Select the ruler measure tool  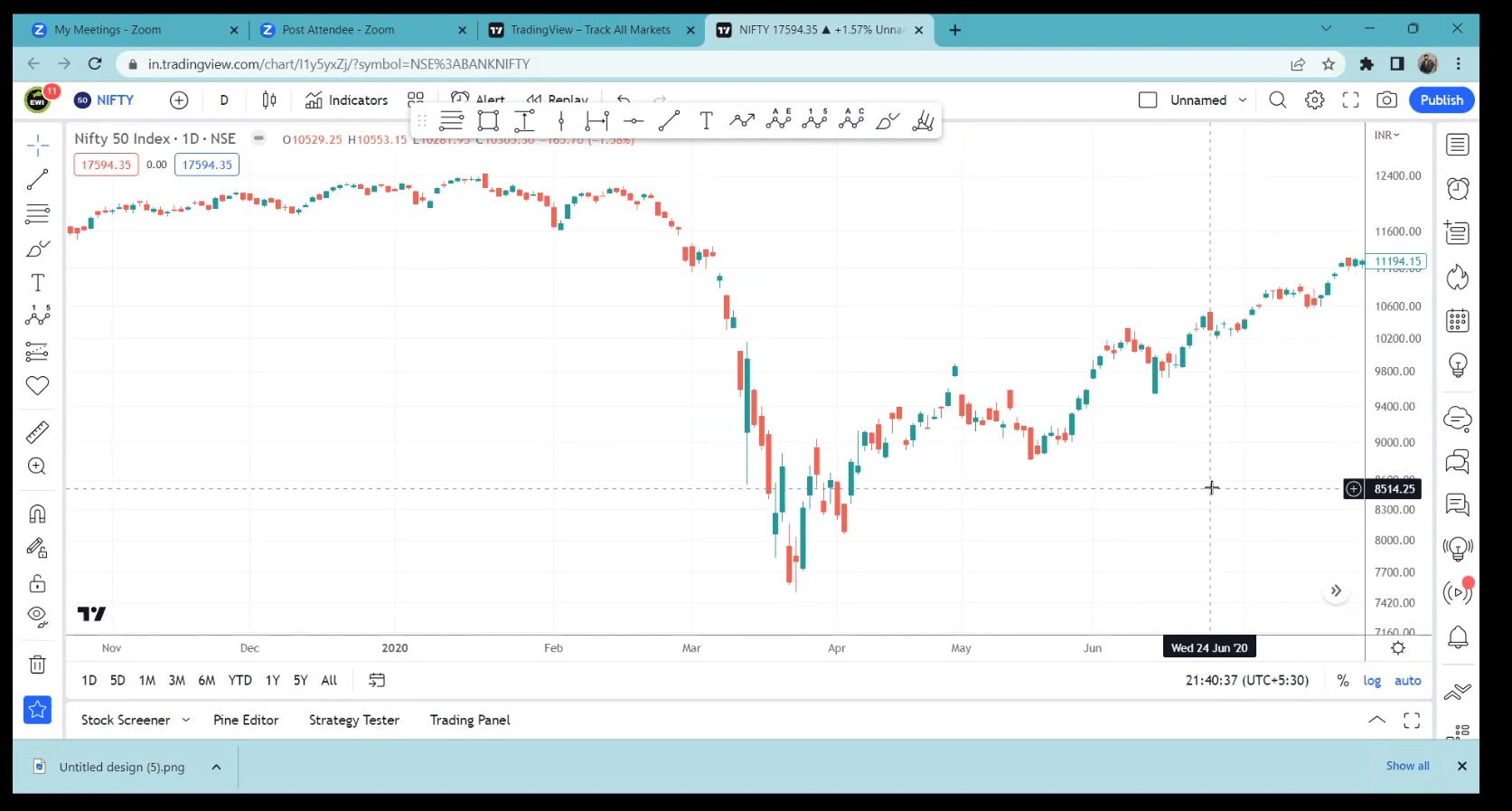point(37,432)
